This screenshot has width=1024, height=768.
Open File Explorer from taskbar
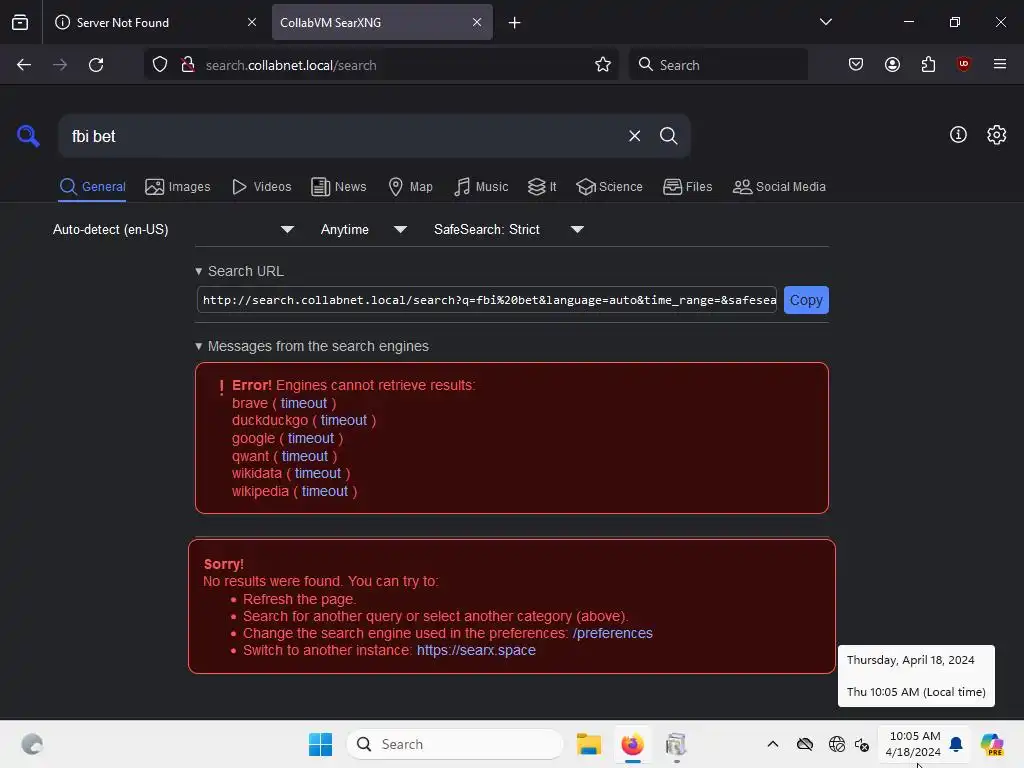click(x=588, y=744)
